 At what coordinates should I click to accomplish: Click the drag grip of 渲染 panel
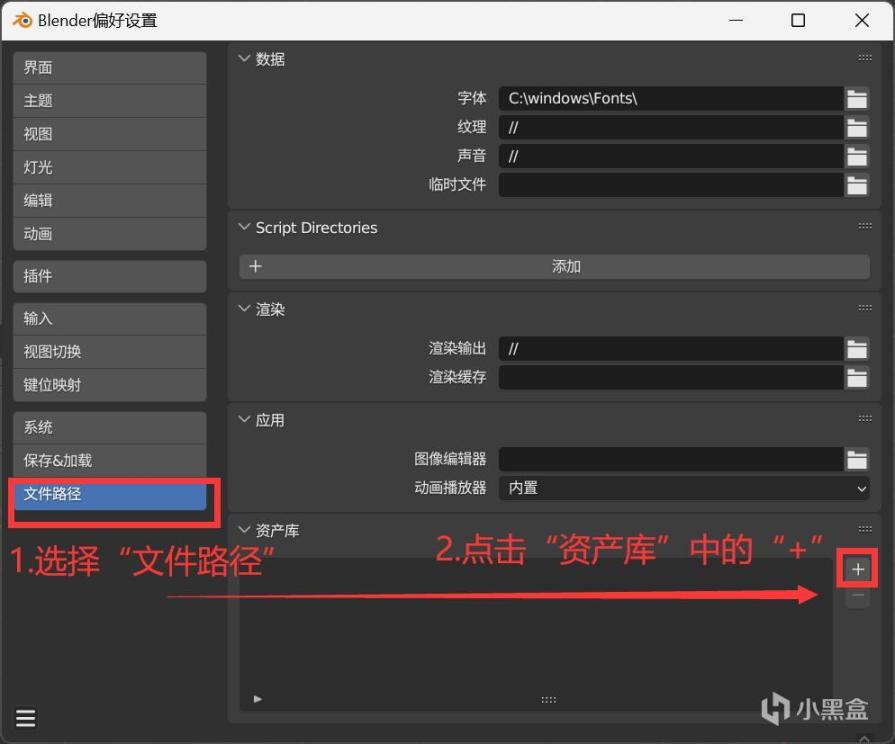point(865,308)
